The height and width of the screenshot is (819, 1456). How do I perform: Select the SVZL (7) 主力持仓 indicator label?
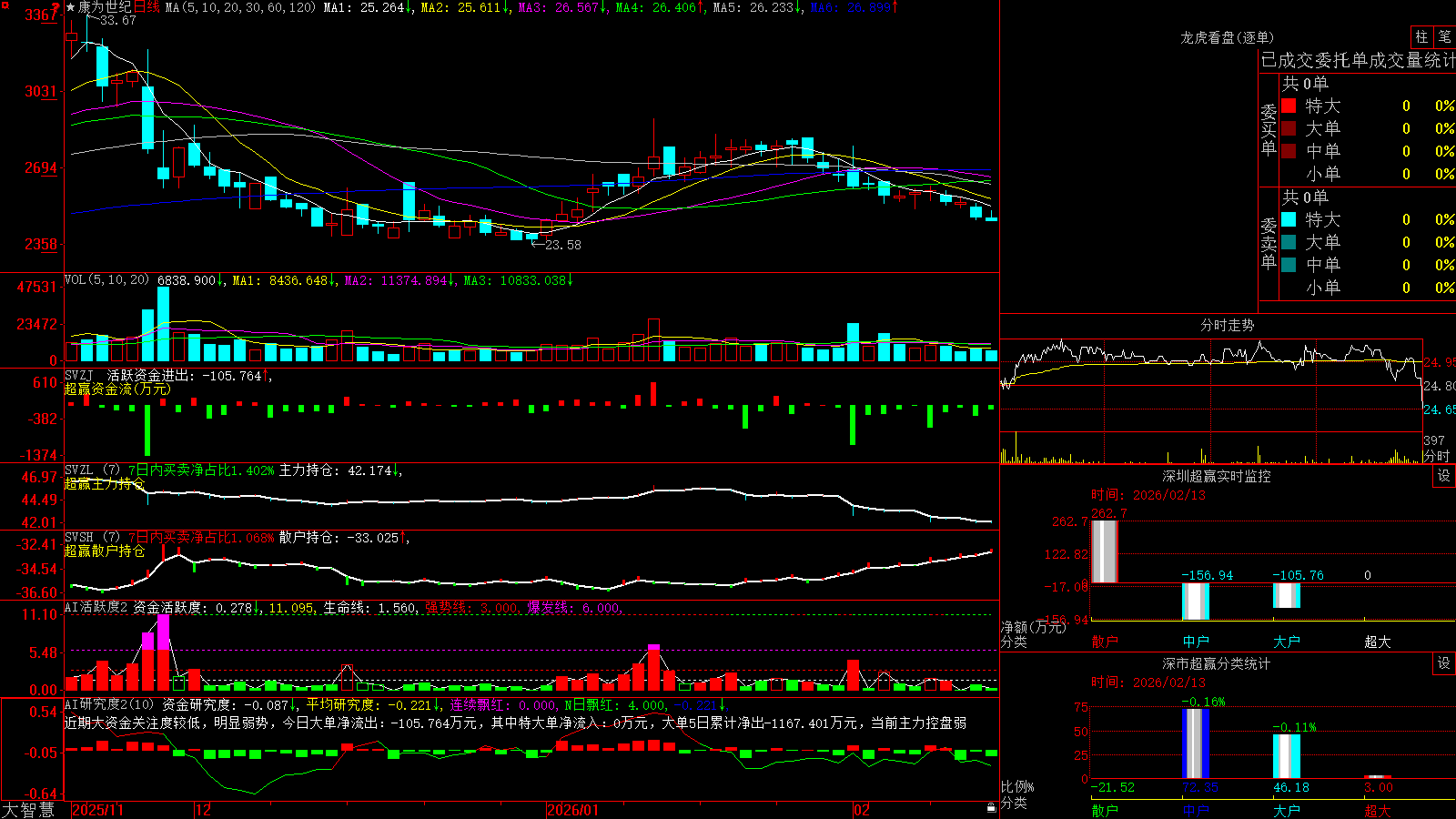coord(92,470)
